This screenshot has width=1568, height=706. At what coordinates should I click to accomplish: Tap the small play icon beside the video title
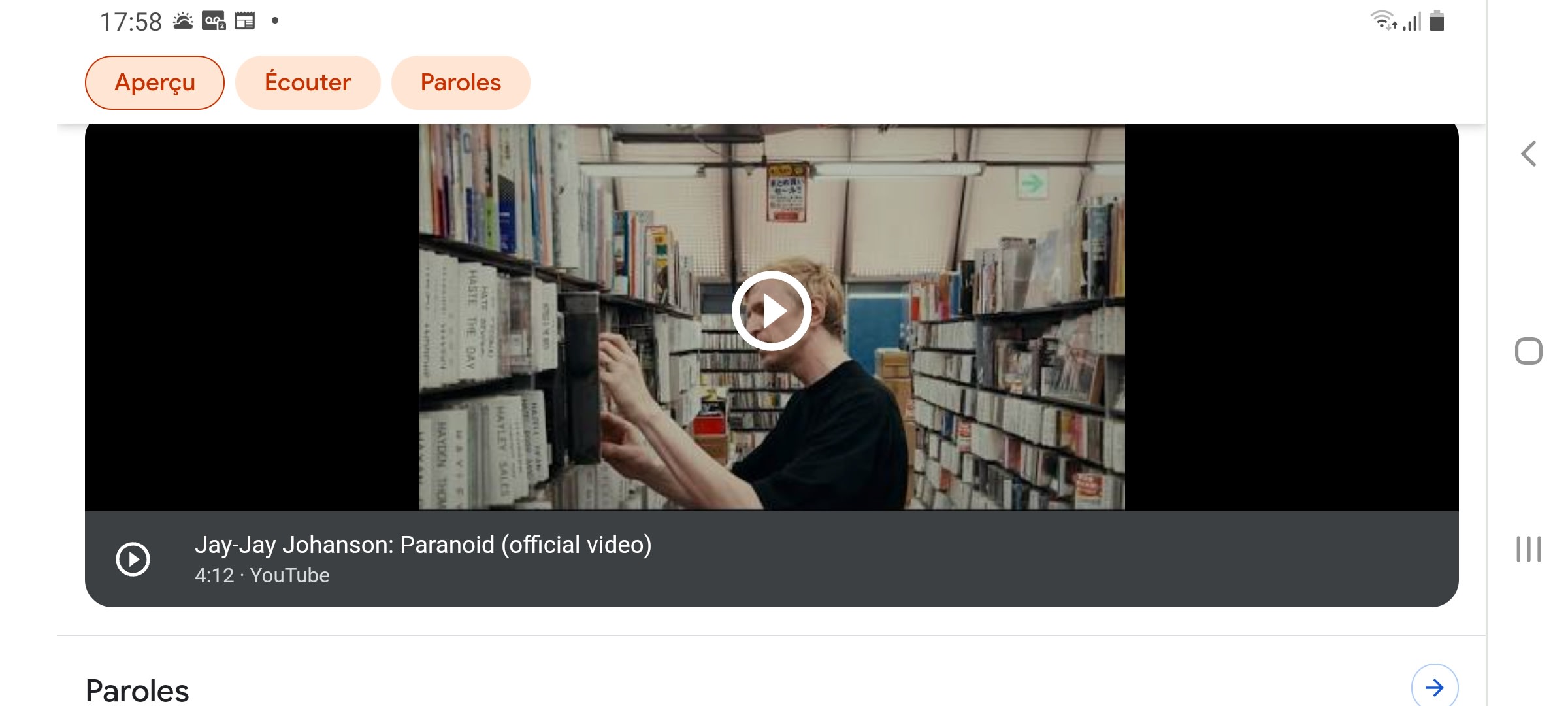[133, 559]
